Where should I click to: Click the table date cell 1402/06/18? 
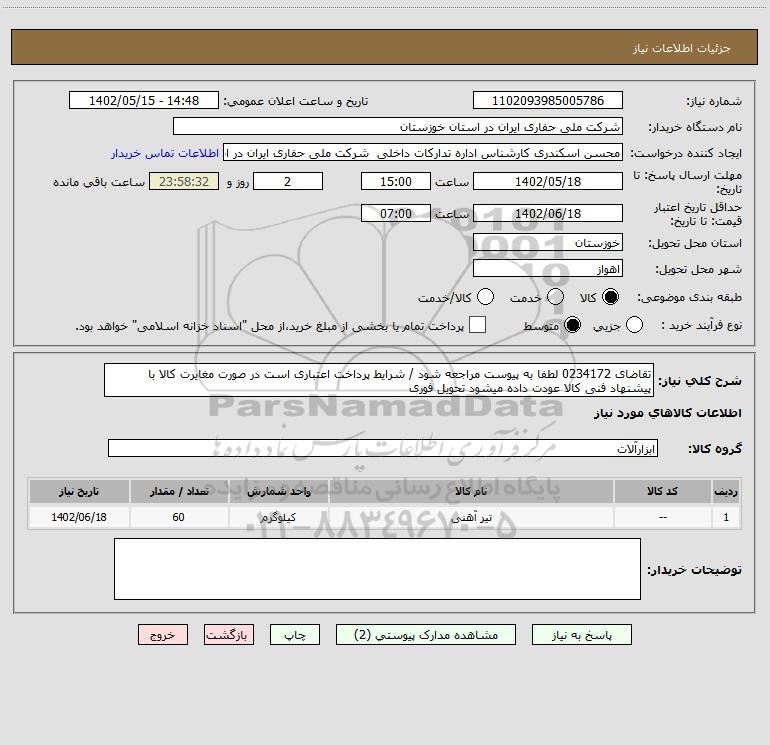79,517
